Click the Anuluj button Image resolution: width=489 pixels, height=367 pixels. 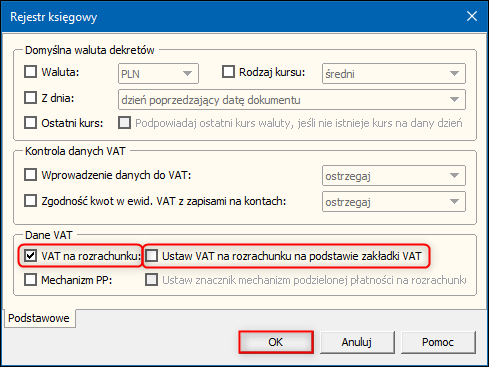[x=357, y=342]
